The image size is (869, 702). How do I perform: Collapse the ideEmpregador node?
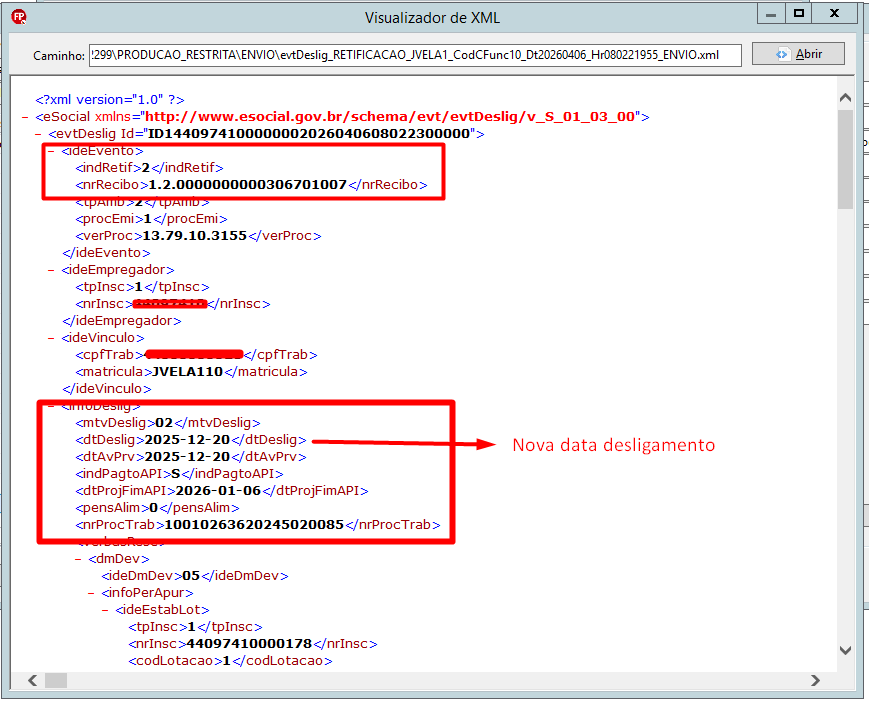coord(51,270)
